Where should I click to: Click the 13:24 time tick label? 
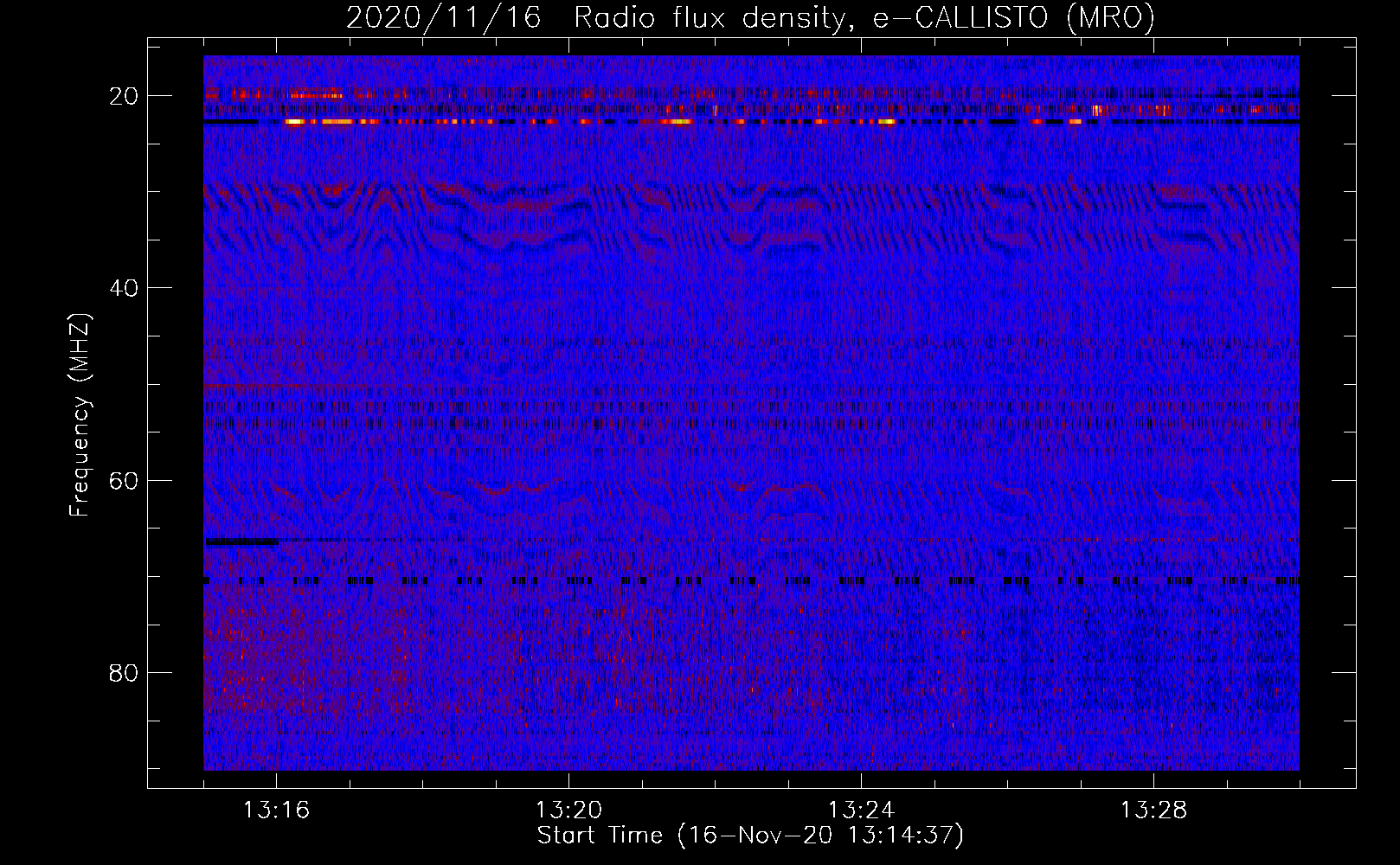coord(861,811)
